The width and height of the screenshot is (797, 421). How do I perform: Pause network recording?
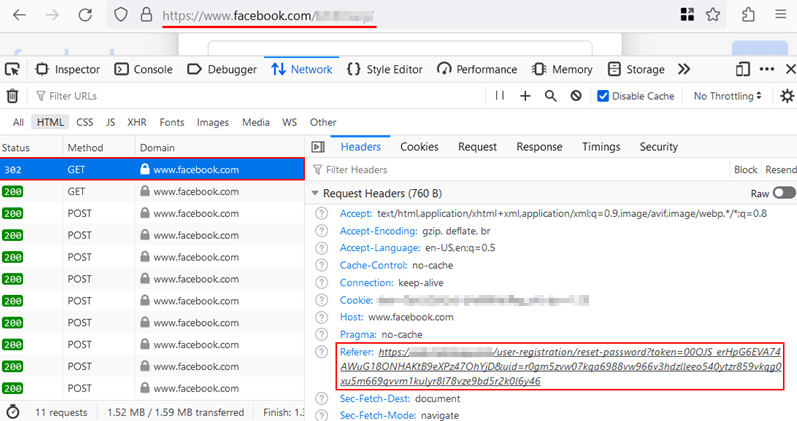(500, 96)
